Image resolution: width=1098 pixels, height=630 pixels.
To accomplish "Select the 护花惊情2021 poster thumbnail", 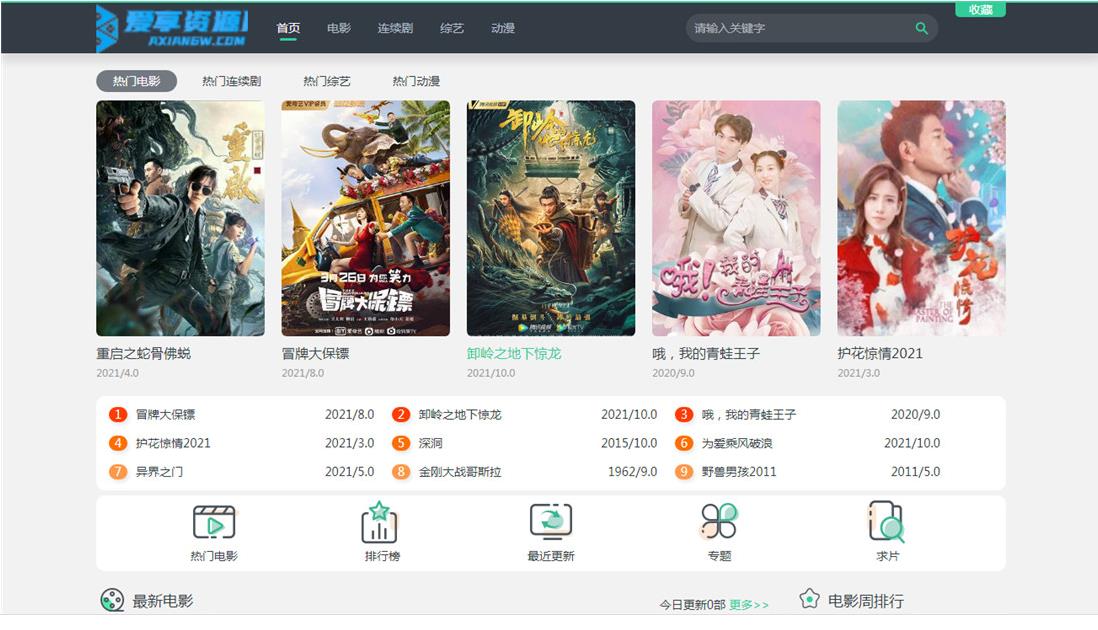I will pos(921,218).
